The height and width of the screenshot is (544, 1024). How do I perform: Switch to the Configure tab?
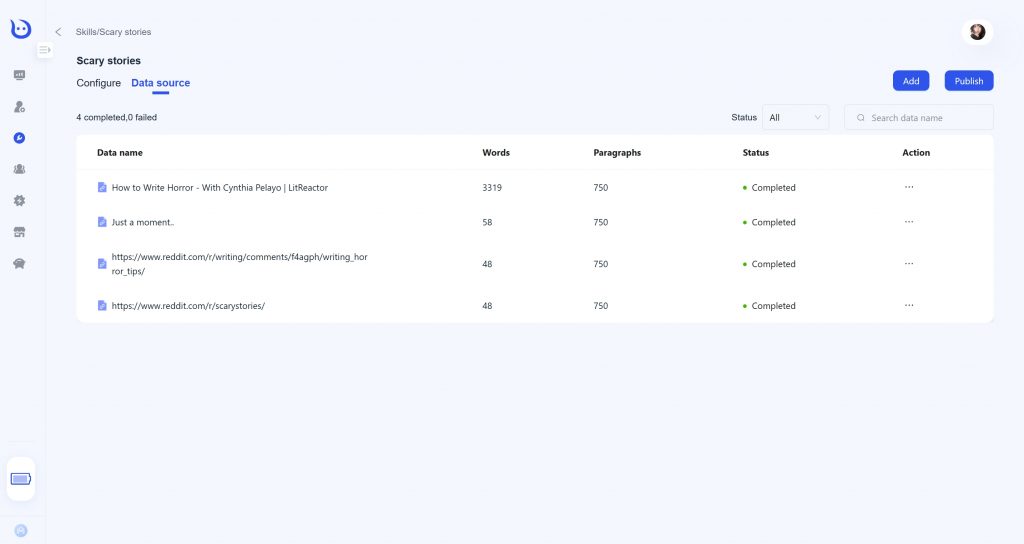[99, 83]
